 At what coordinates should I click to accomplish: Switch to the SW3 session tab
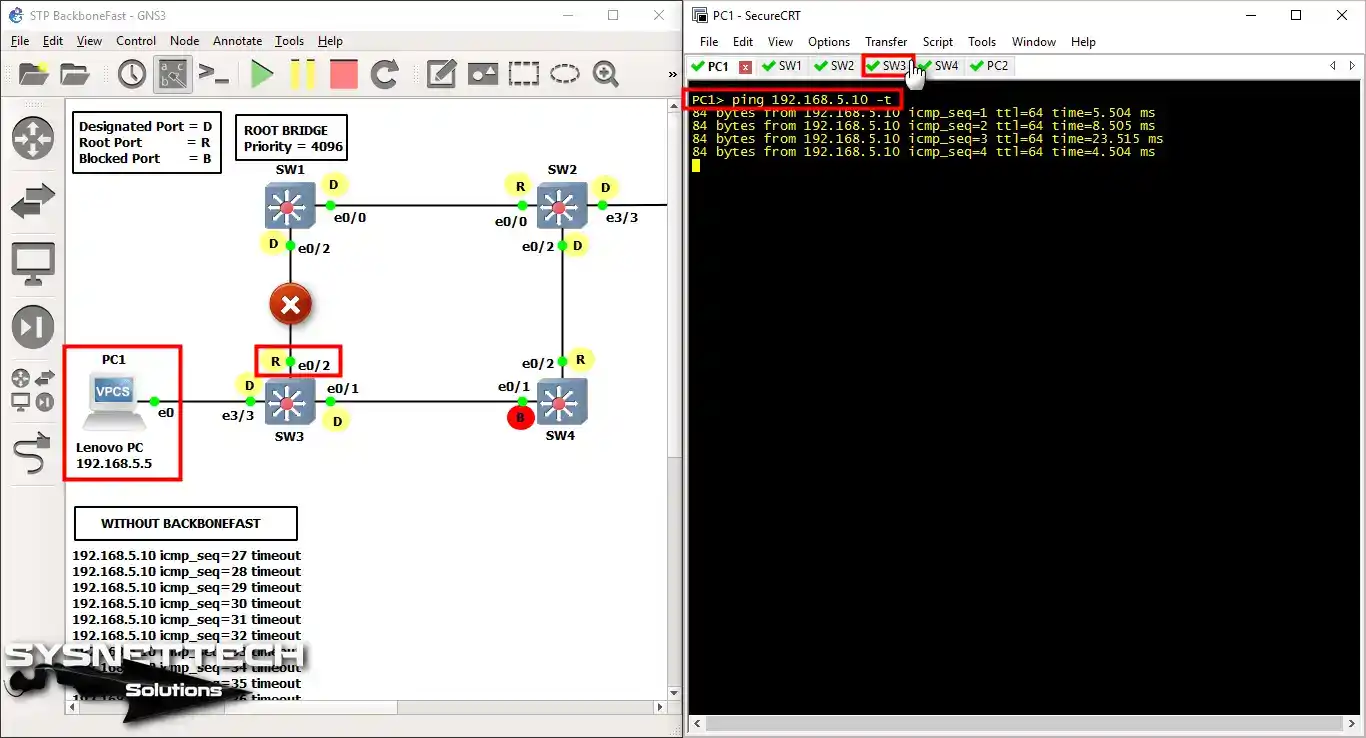click(x=888, y=66)
